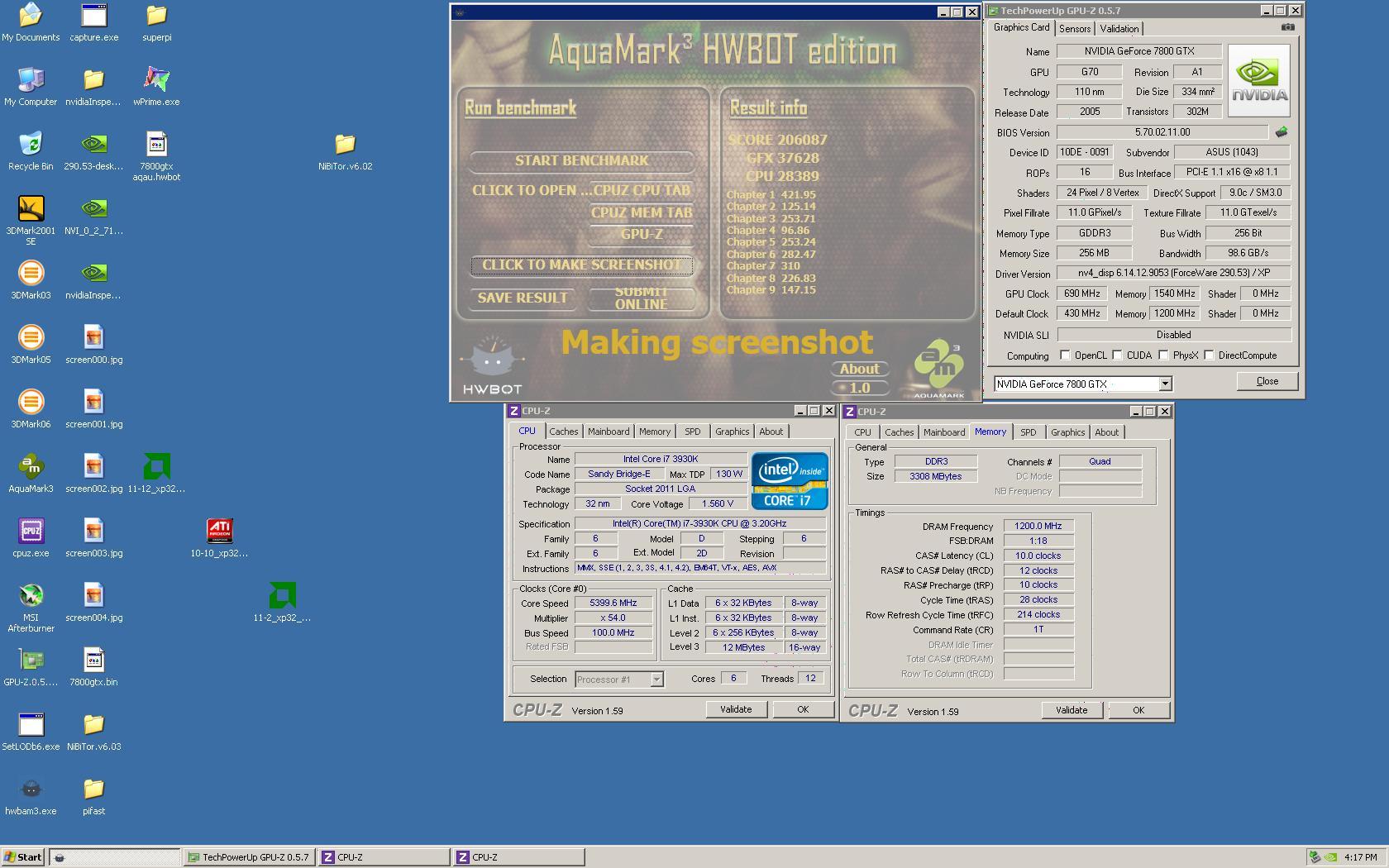
Task: Select the capture.exe desktop icon
Action: pyautogui.click(x=93, y=22)
